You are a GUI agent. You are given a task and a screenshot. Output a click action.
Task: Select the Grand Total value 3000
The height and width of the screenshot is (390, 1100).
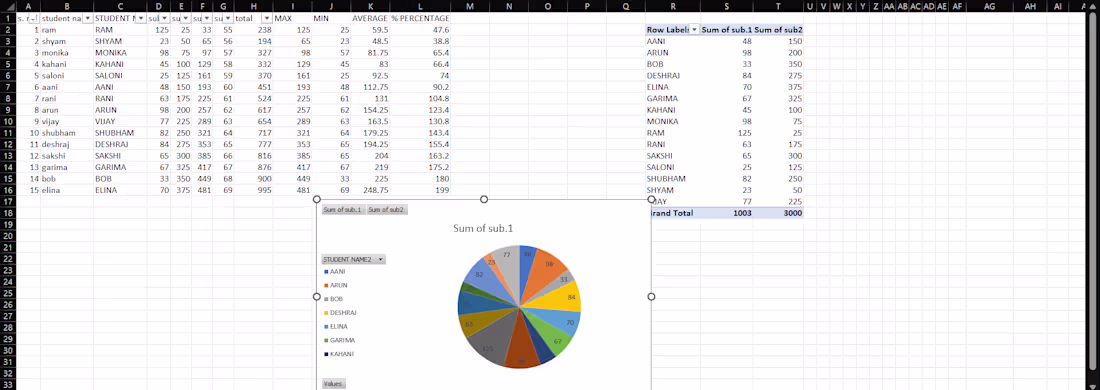click(778, 213)
